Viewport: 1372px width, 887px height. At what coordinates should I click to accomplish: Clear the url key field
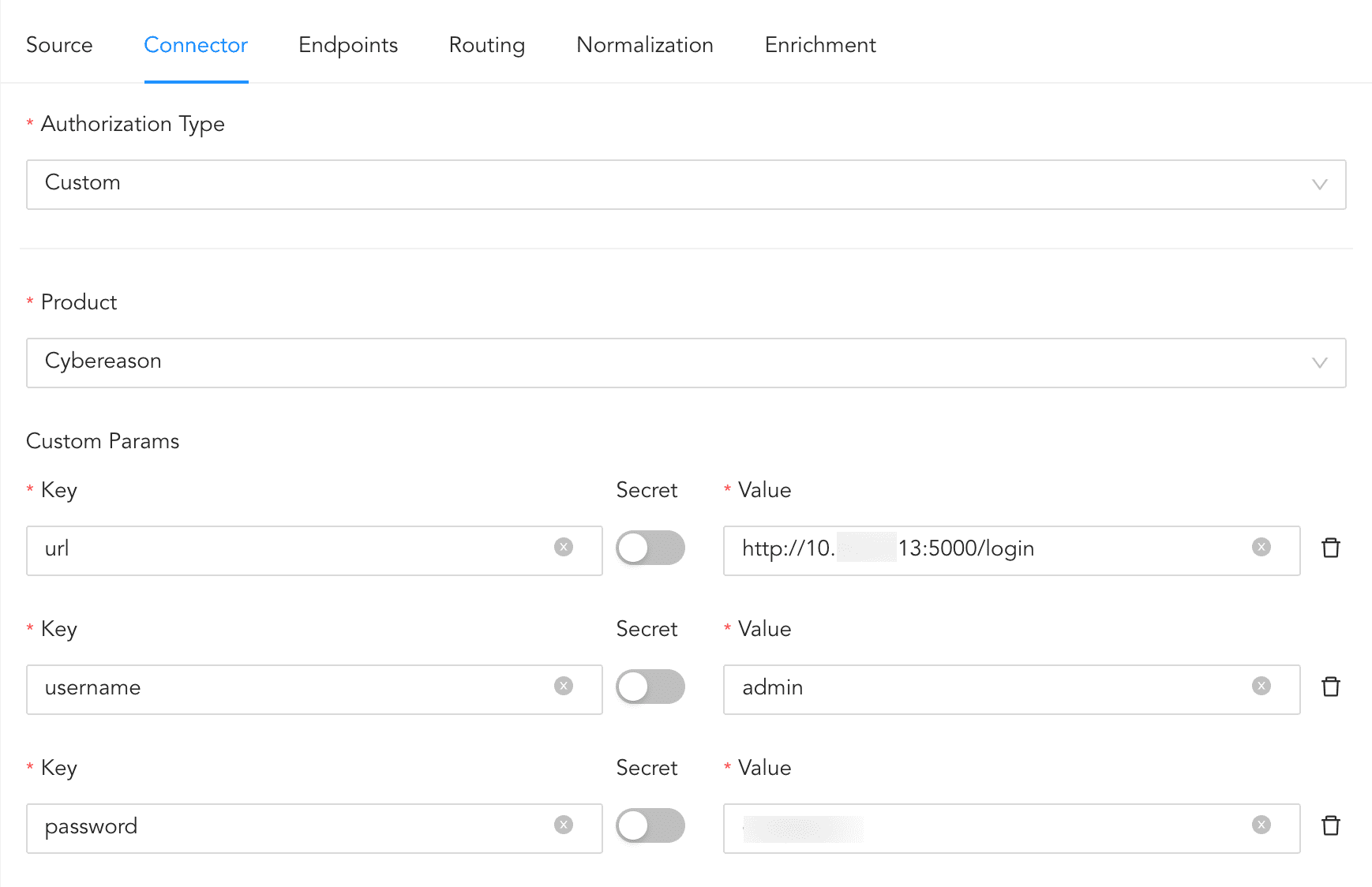[x=563, y=548]
